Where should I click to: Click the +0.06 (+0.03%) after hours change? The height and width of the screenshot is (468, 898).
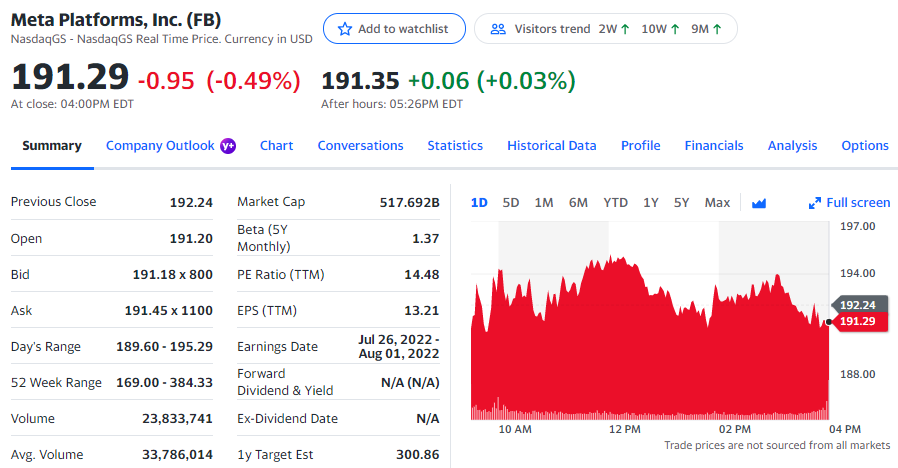[492, 81]
